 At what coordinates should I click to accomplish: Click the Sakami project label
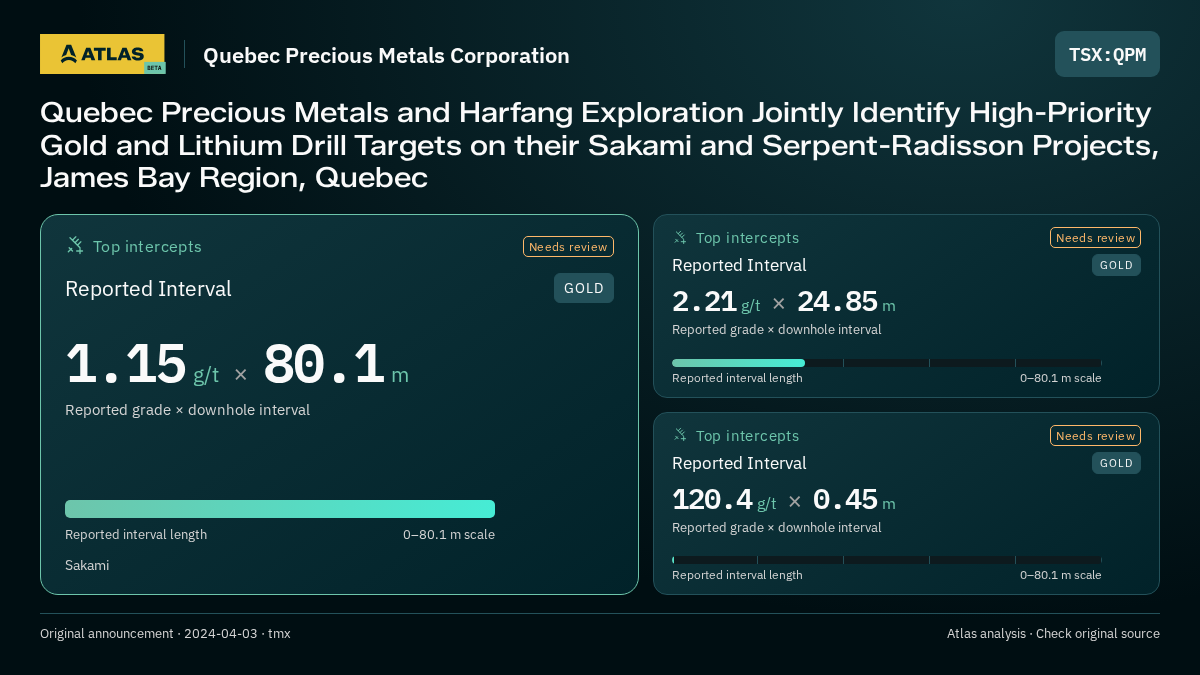(x=87, y=565)
